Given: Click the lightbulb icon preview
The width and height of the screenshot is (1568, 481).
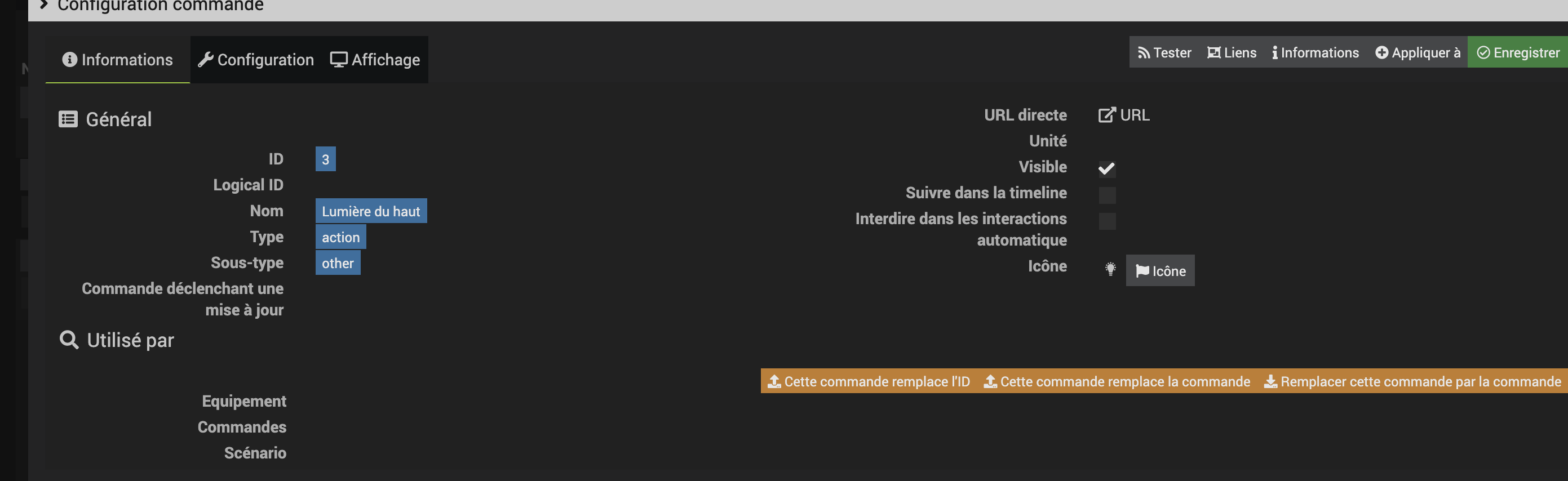Looking at the screenshot, I should [x=1110, y=269].
